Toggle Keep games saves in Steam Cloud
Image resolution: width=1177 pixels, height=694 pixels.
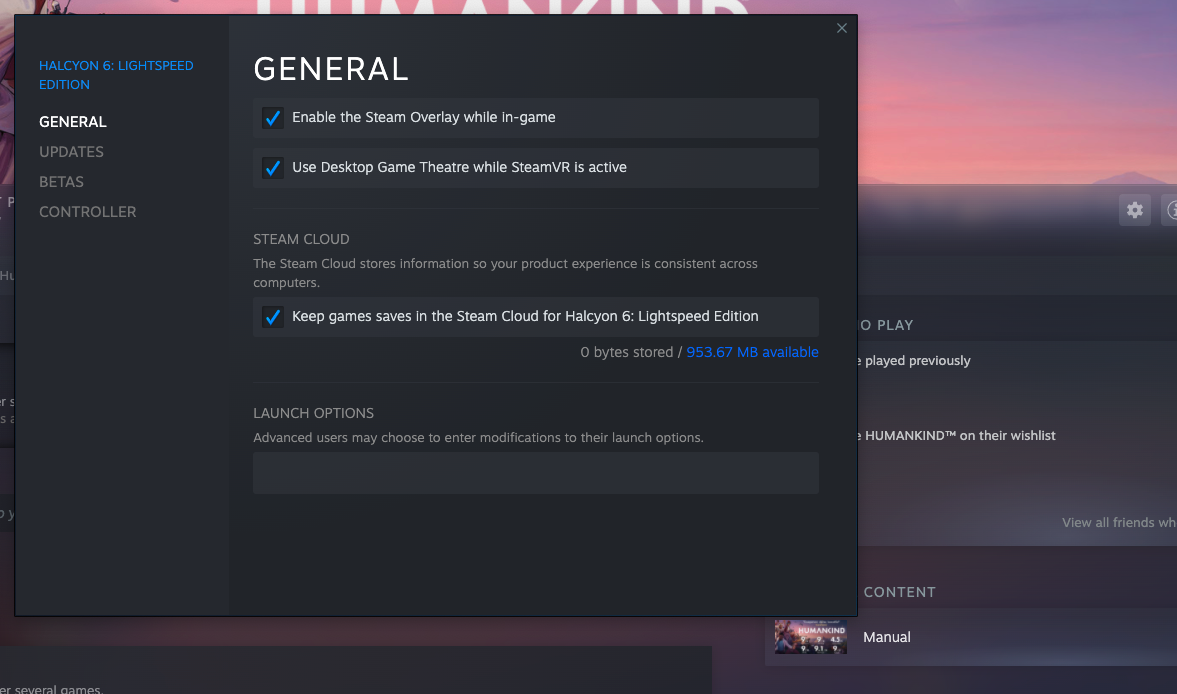(x=272, y=317)
